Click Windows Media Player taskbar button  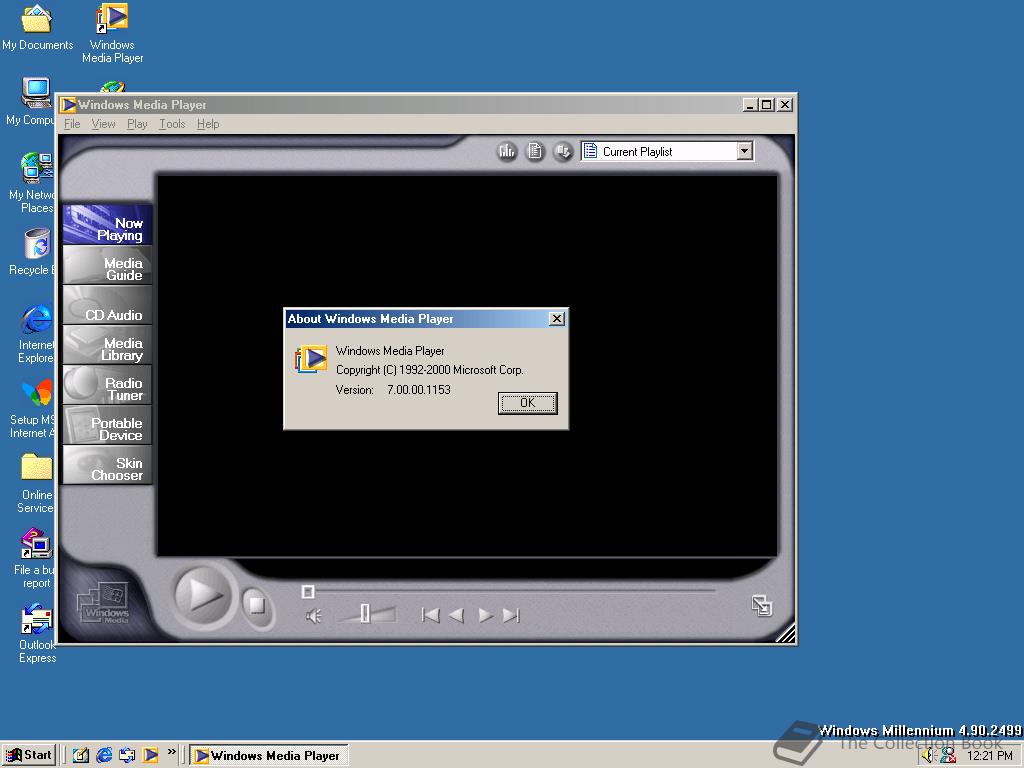268,756
